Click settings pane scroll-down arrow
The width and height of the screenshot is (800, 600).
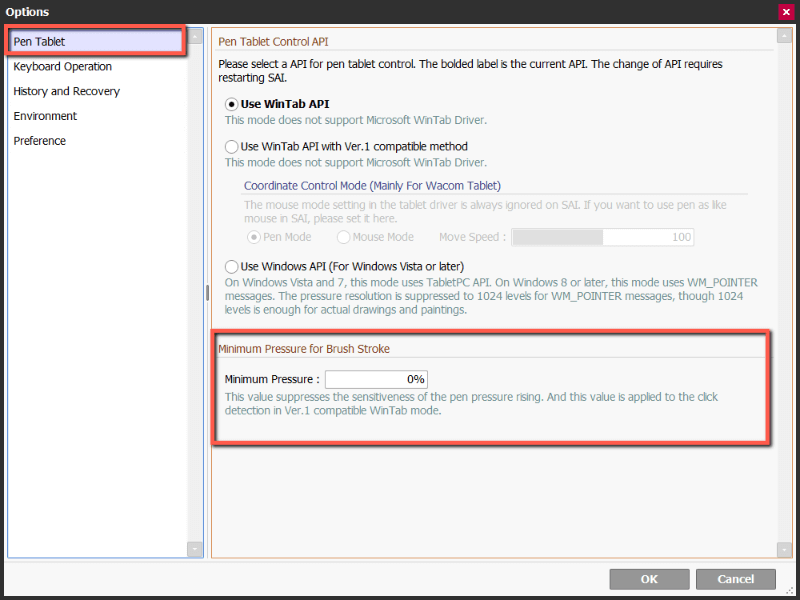tap(784, 549)
